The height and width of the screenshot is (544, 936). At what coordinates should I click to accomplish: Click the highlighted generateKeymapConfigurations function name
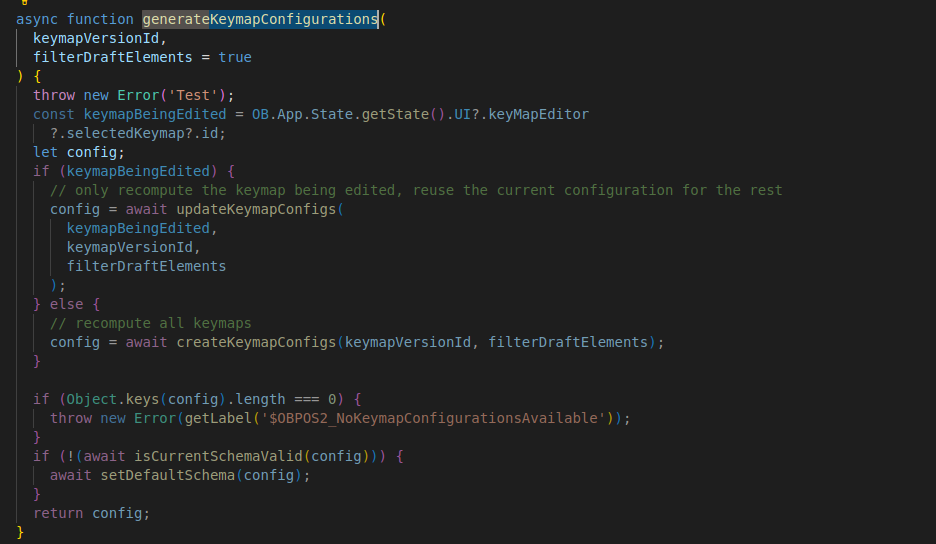coord(260,19)
